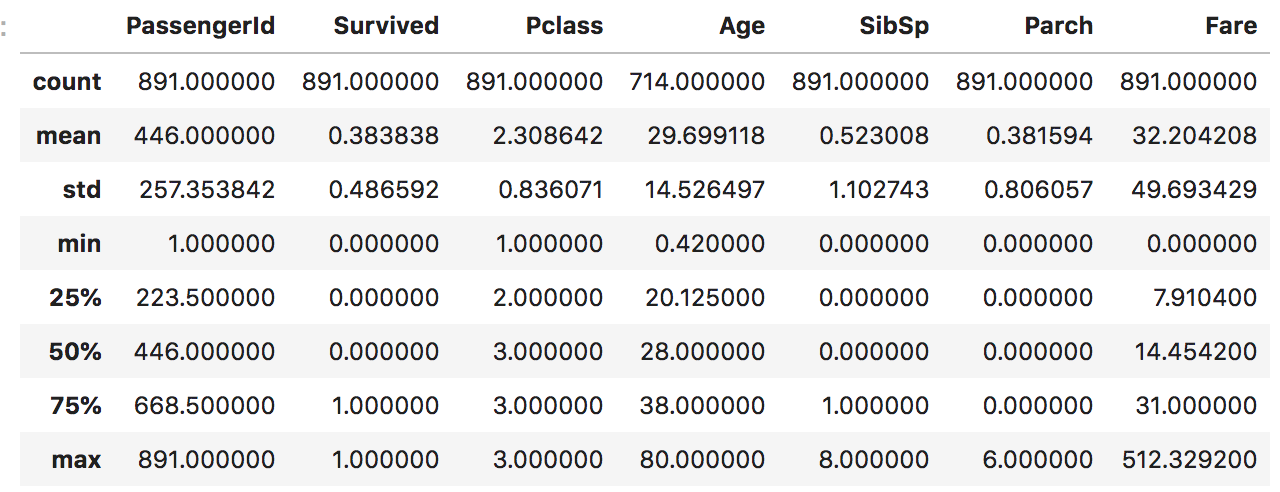Click the mean Survived value 0.383838
Screen dimensions: 1280x492
pyautogui.click(x=384, y=135)
